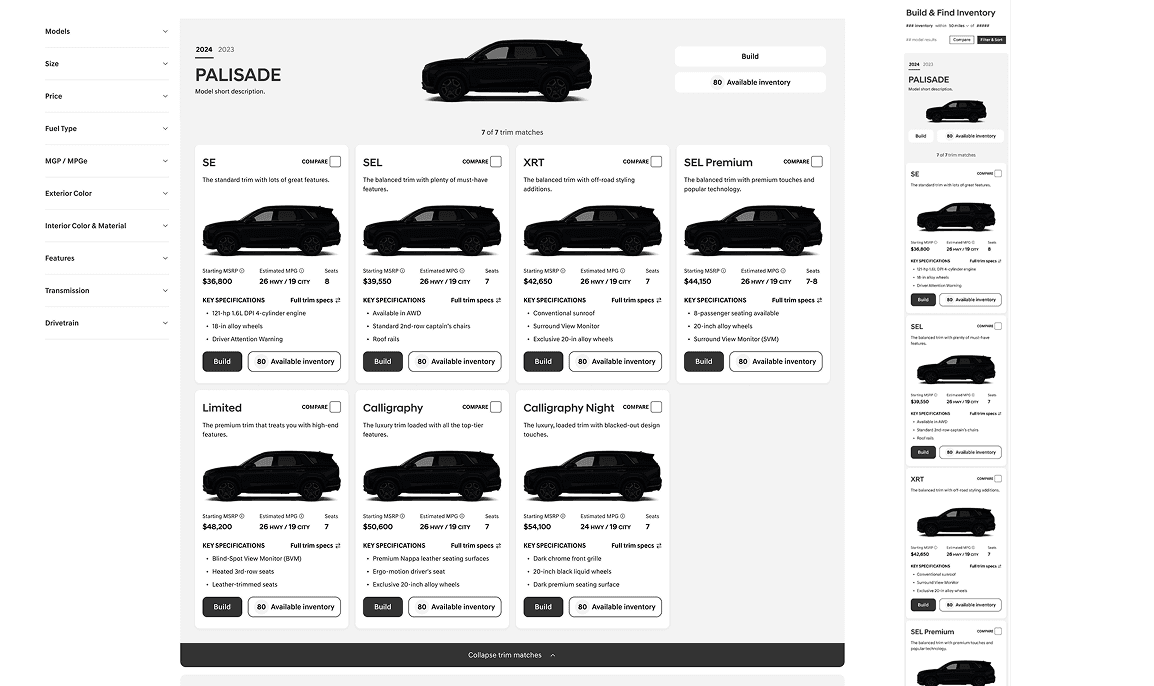Check Compare box for Calligraphy Night trim
This screenshot has height=686, width=1154.
656,406
